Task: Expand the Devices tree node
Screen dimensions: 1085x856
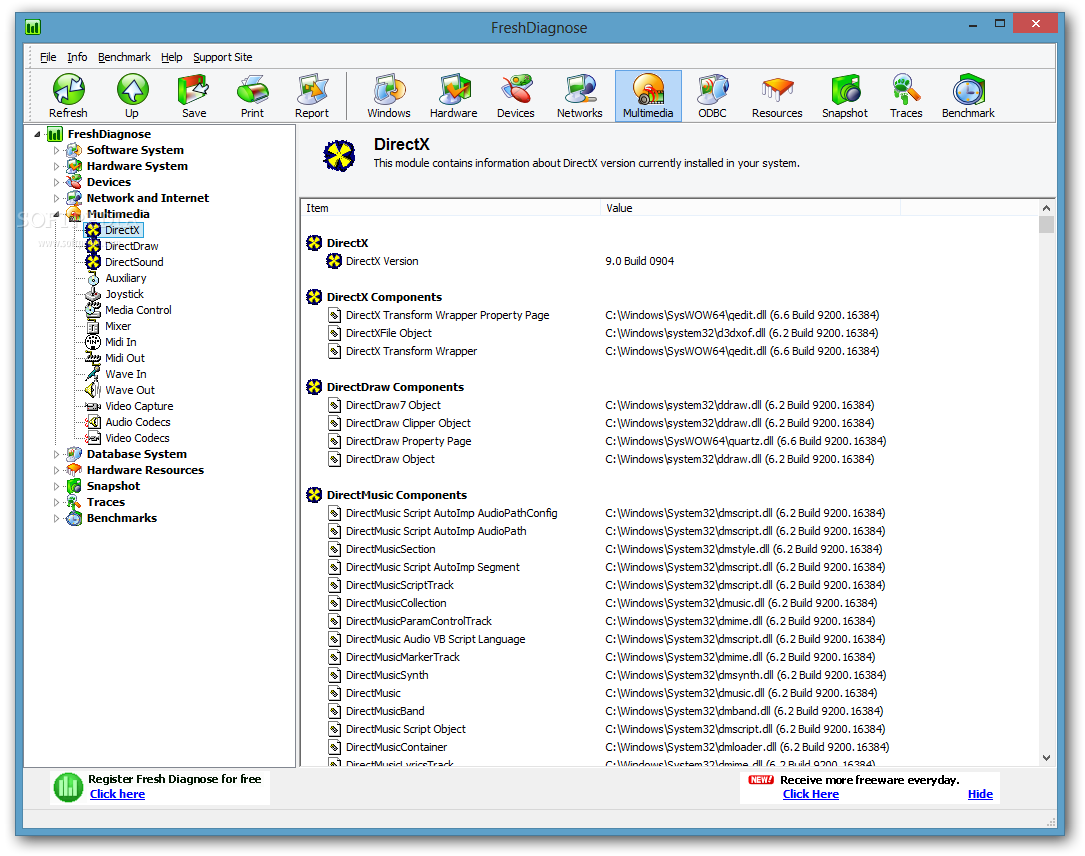Action: tap(57, 182)
